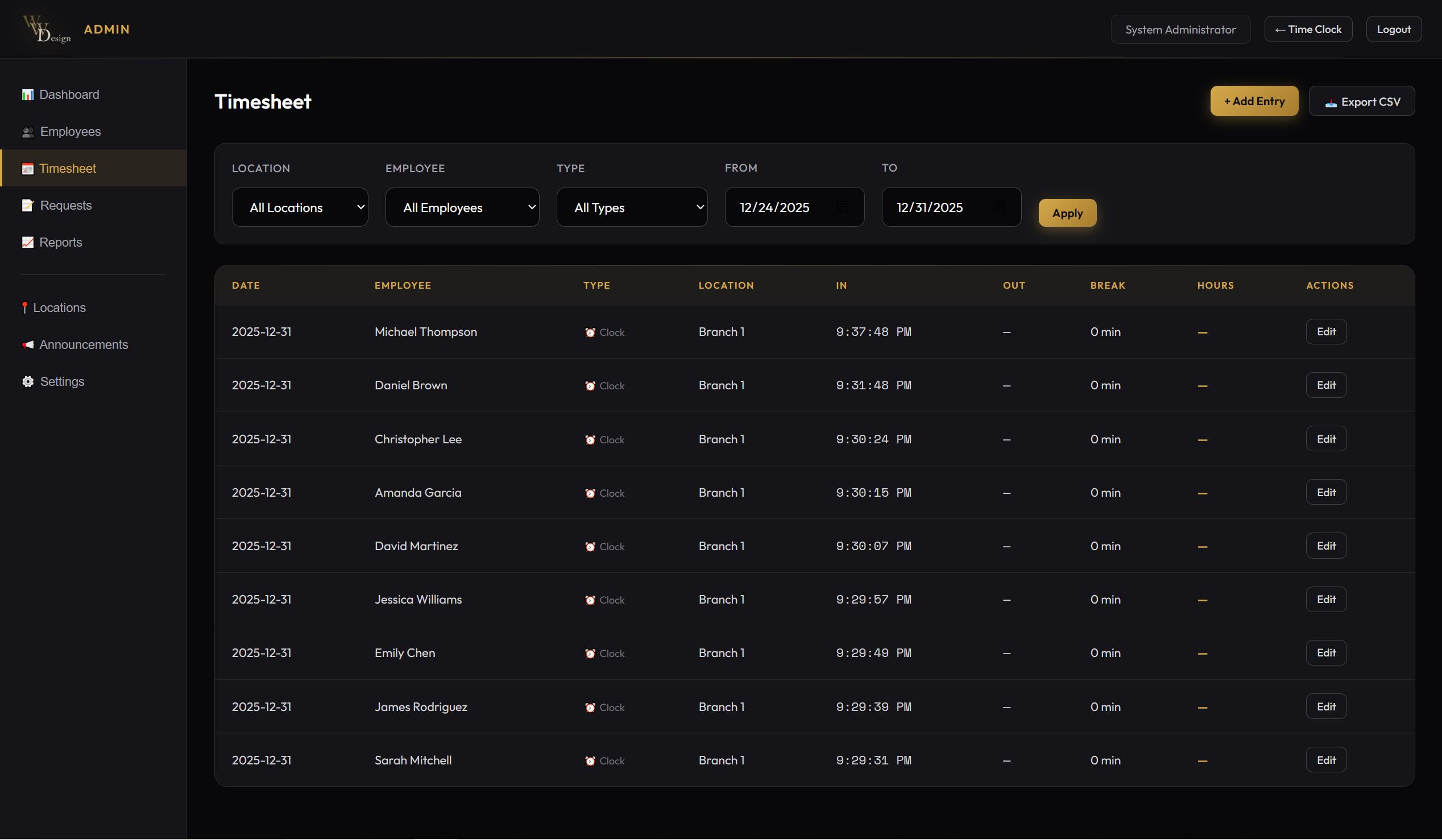
Task: Open the All Employees dropdown
Action: [462, 207]
